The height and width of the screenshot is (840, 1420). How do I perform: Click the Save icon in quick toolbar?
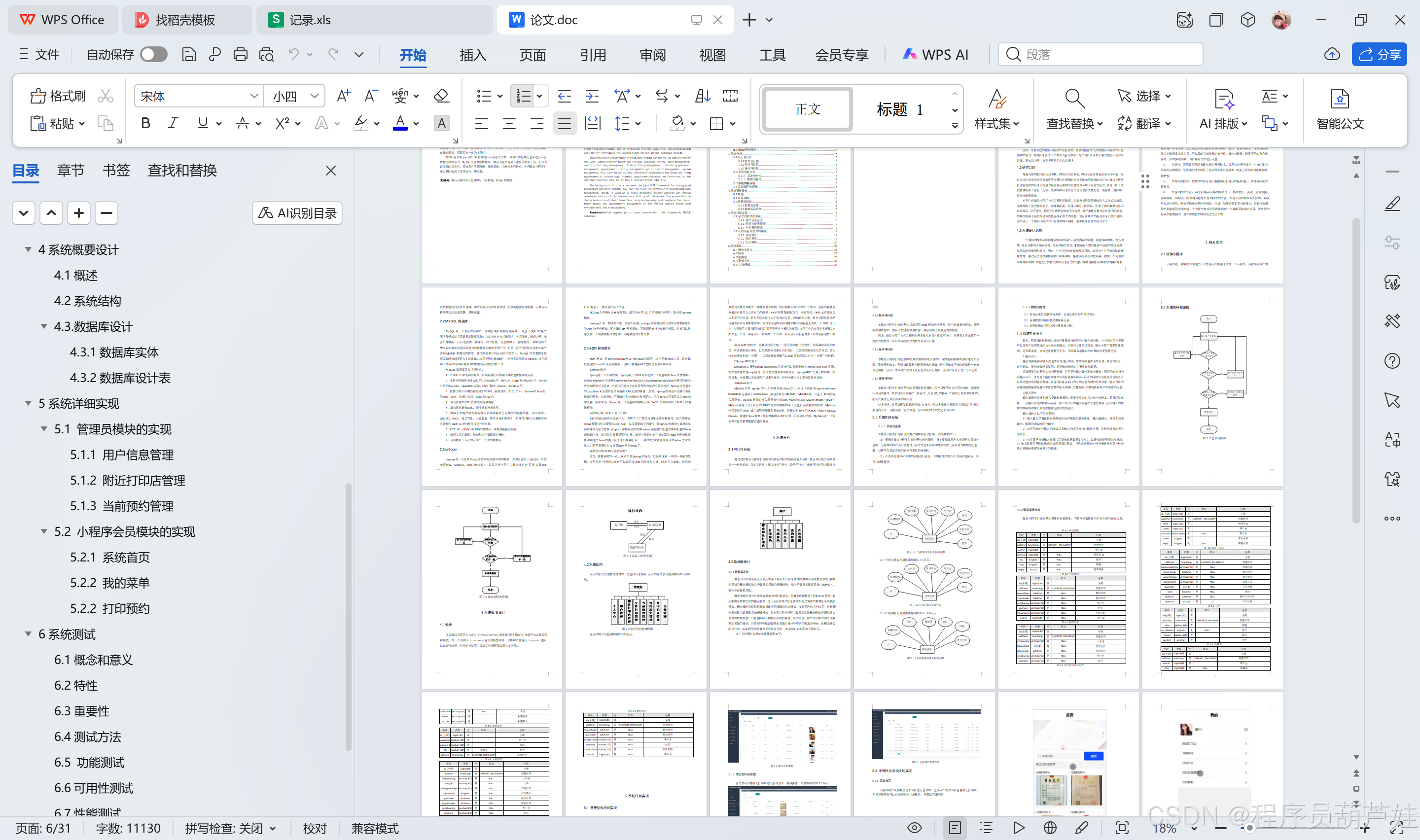189,54
